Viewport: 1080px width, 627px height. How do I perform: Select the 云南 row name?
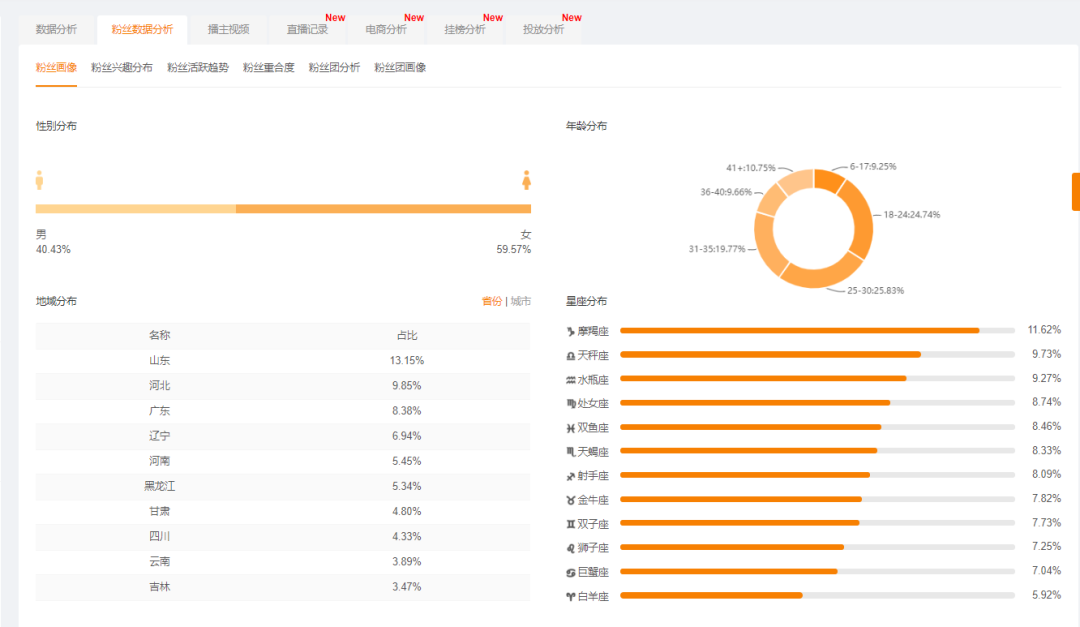point(159,562)
